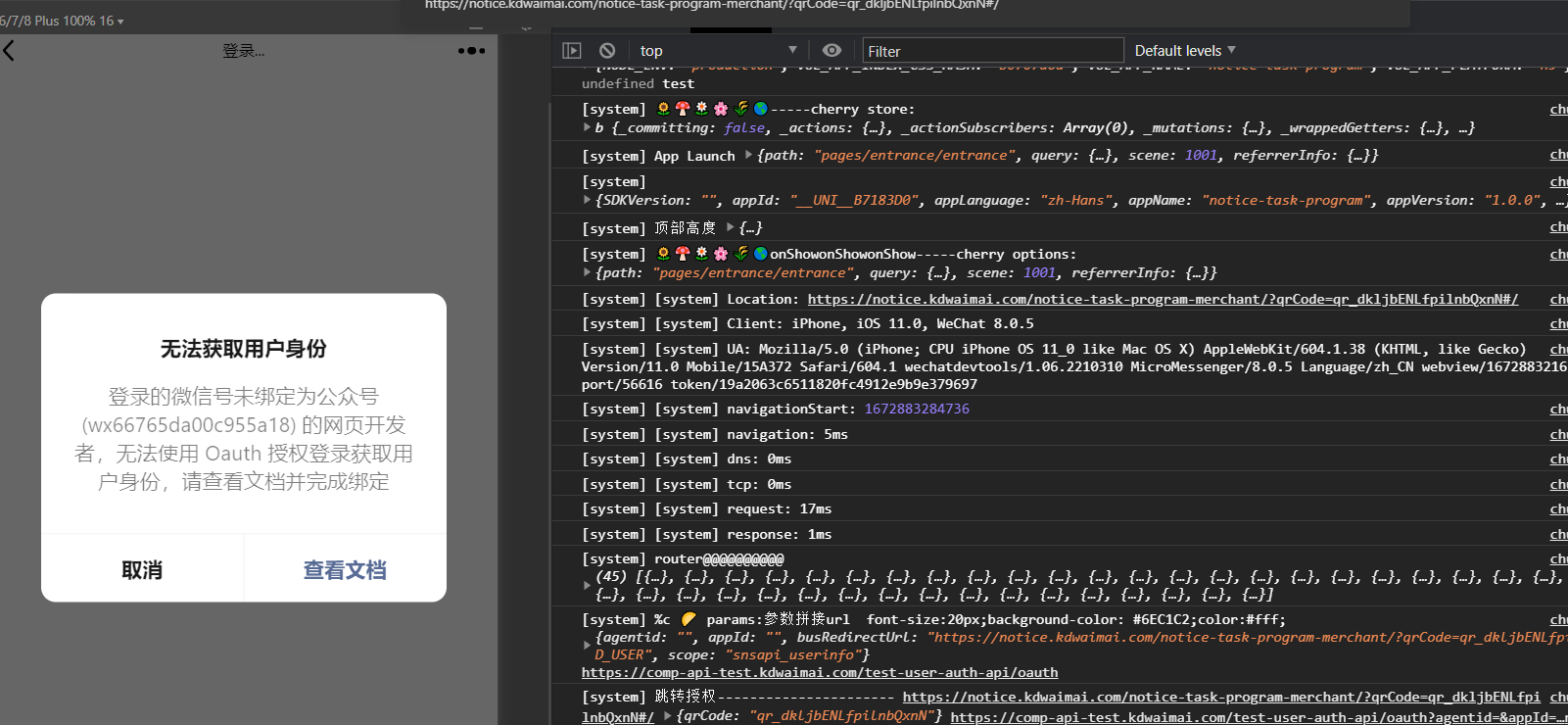This screenshot has width=1568, height=725.
Task: Expand the cherry store object starting with _committing
Action: point(587,128)
